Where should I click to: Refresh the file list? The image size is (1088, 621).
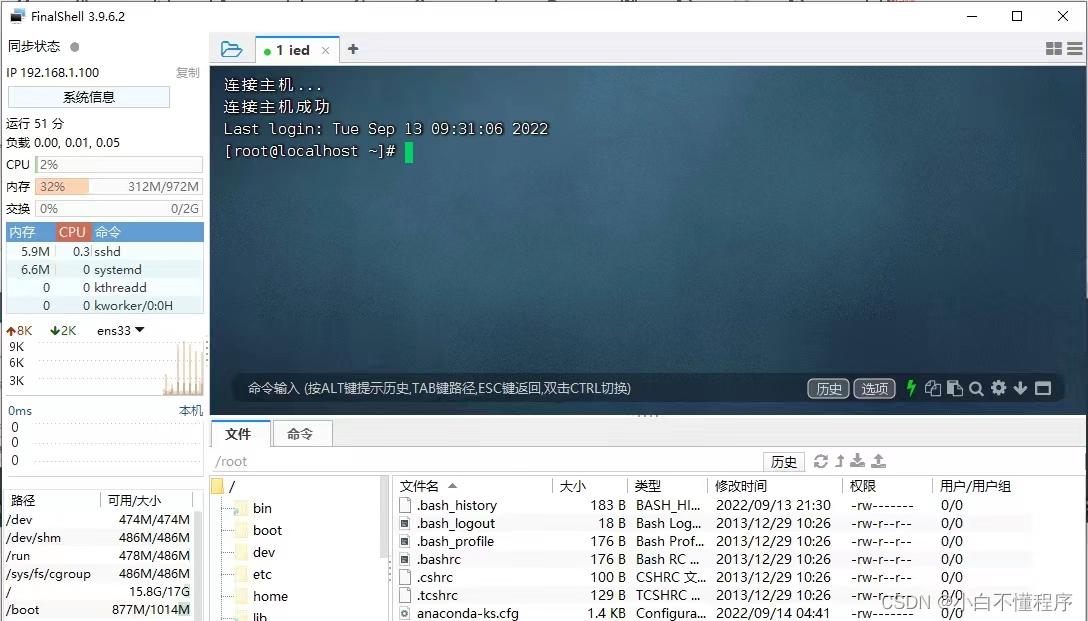pyautogui.click(x=821, y=461)
